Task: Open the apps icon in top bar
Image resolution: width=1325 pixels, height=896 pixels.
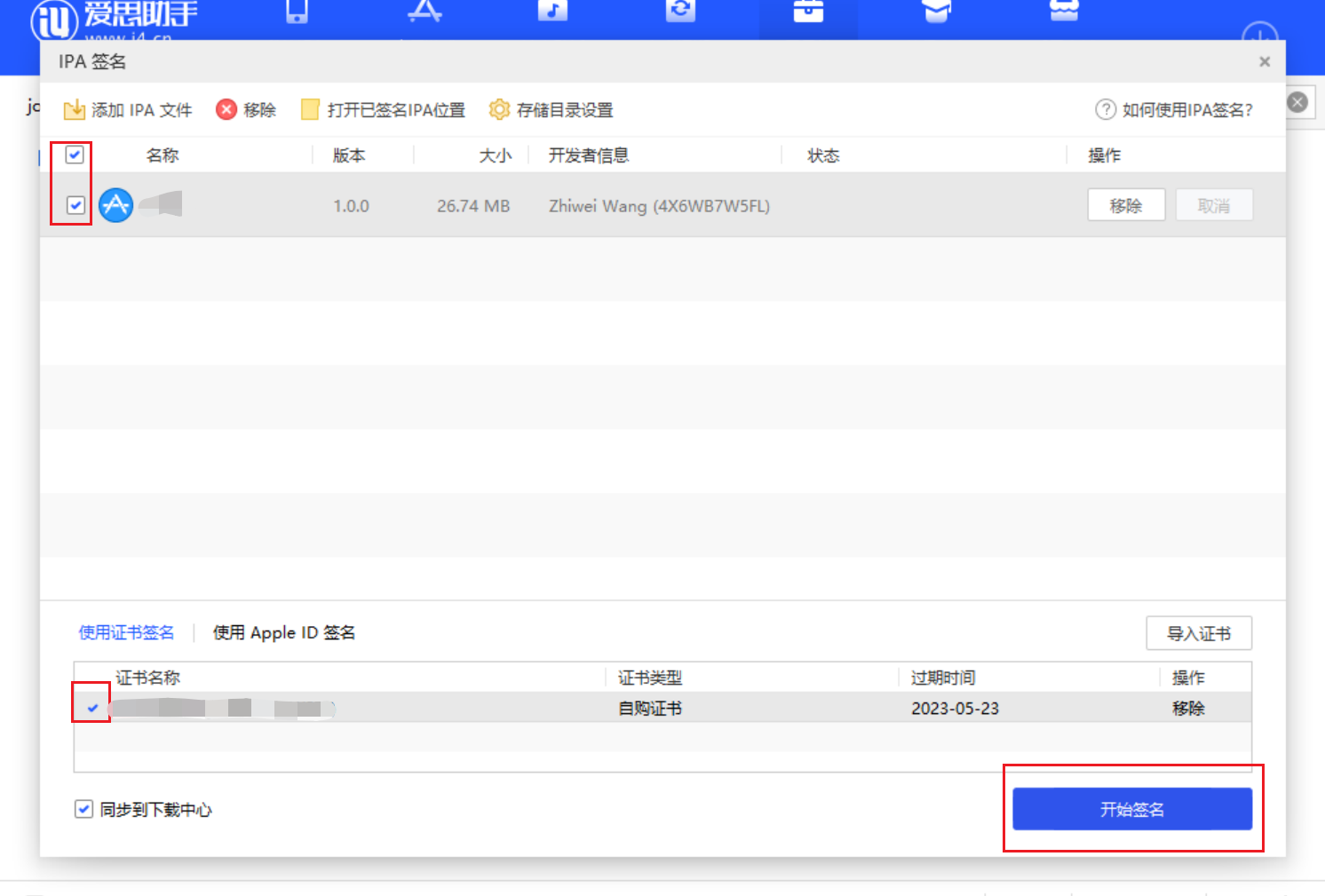Action: click(x=424, y=11)
